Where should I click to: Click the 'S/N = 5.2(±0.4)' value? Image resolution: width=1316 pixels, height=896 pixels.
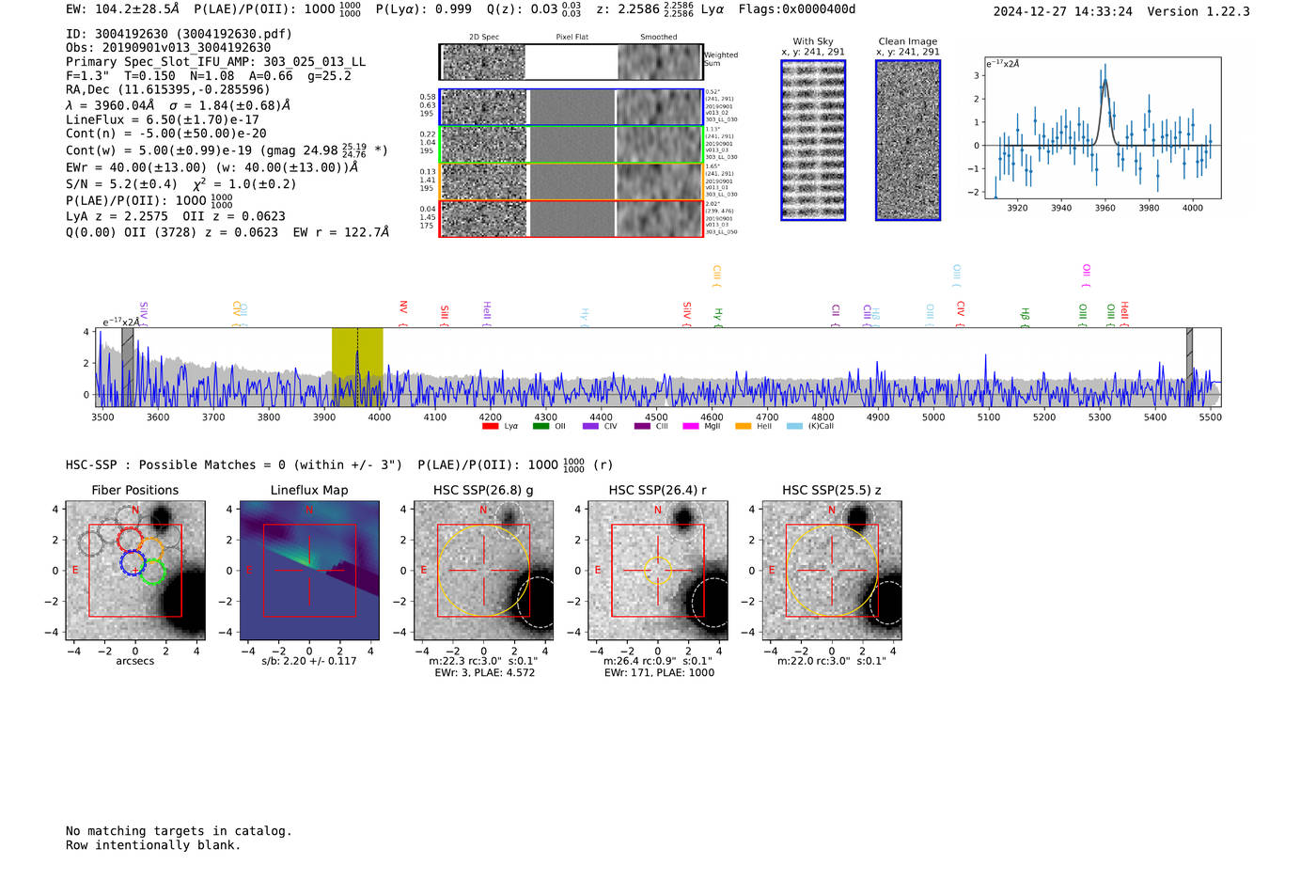(x=121, y=184)
